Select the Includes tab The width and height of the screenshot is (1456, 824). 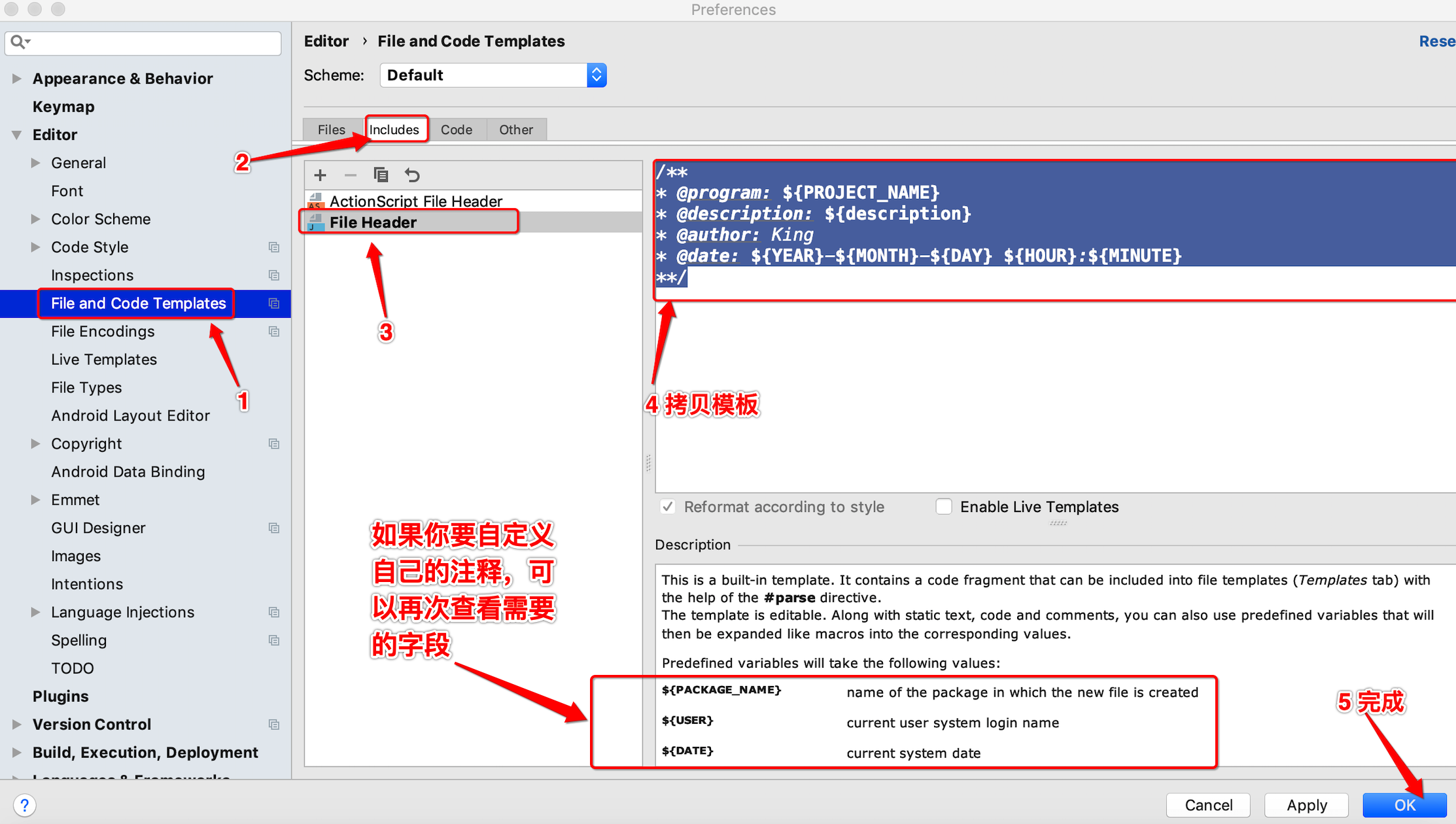pyautogui.click(x=394, y=129)
